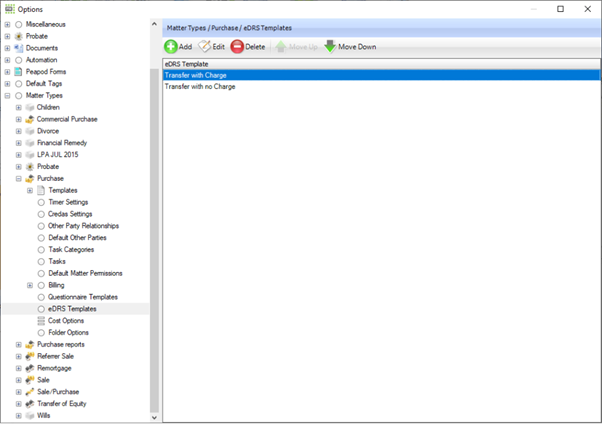Screen dimensions: 602x424
Task: Click the Options window title icon
Action: (x=10, y=9)
